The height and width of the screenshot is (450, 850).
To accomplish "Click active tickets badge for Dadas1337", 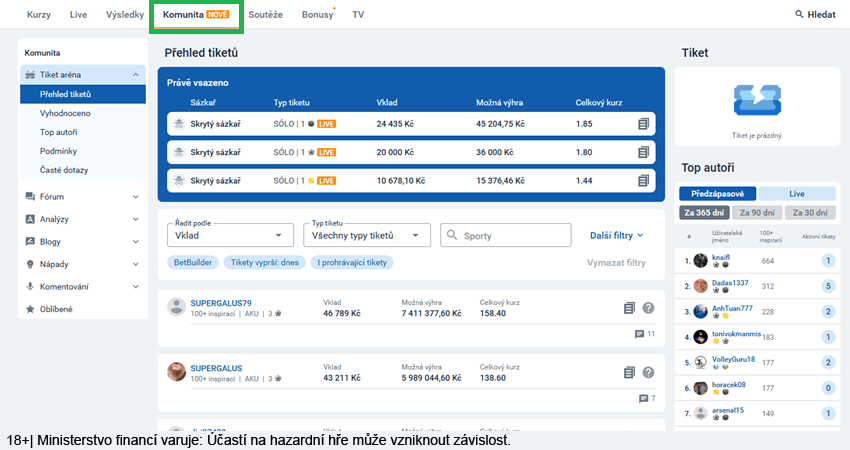I will [x=828, y=286].
